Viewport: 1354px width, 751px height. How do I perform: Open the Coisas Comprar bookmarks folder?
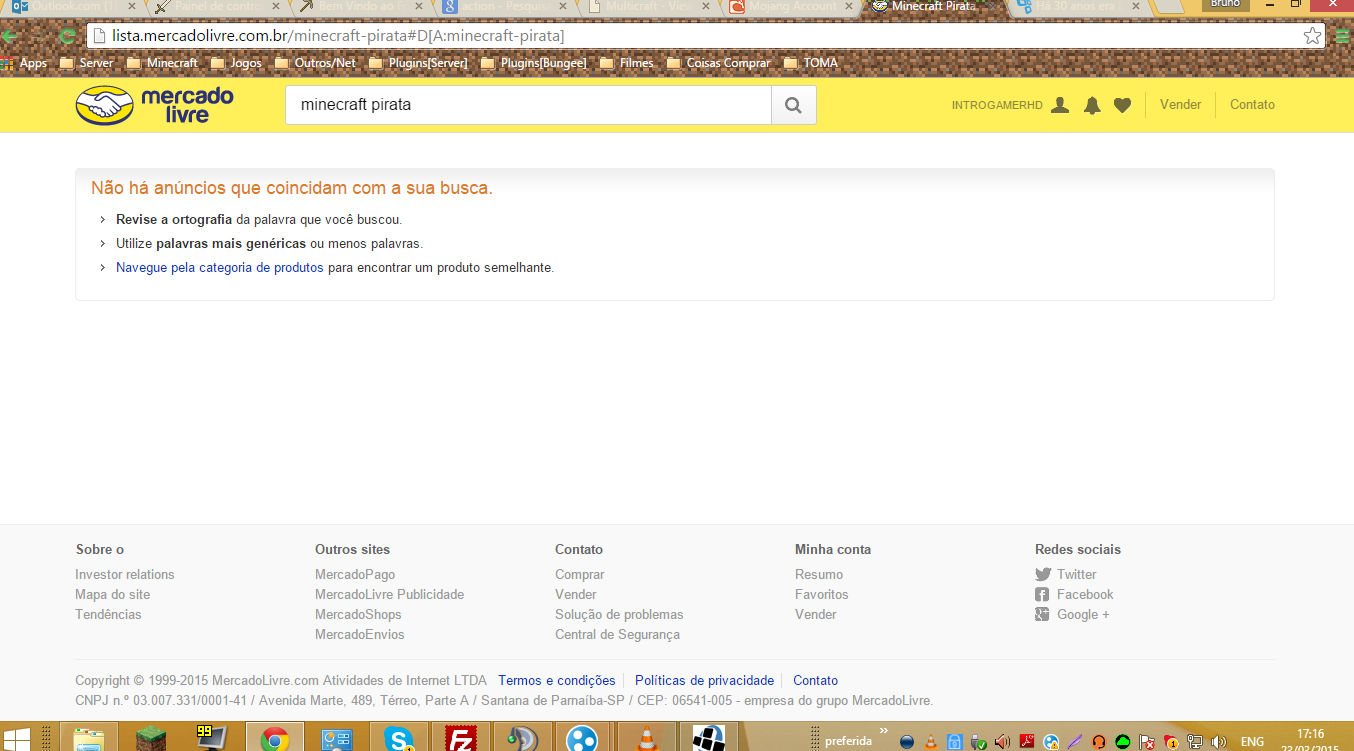[x=719, y=63]
